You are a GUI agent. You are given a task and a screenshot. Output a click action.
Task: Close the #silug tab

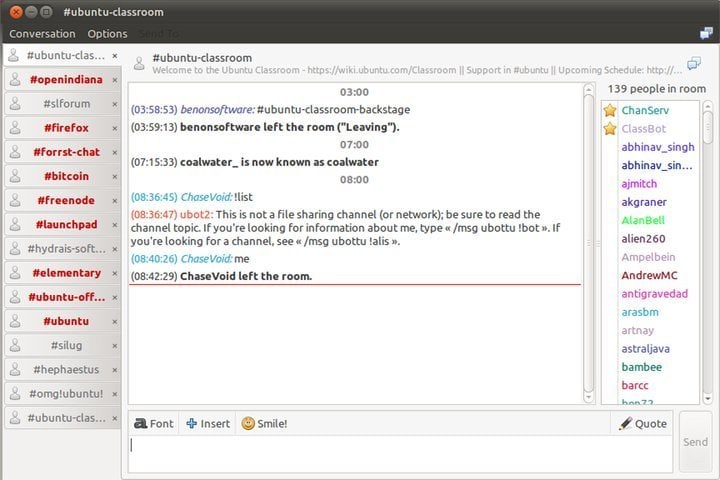pos(115,346)
